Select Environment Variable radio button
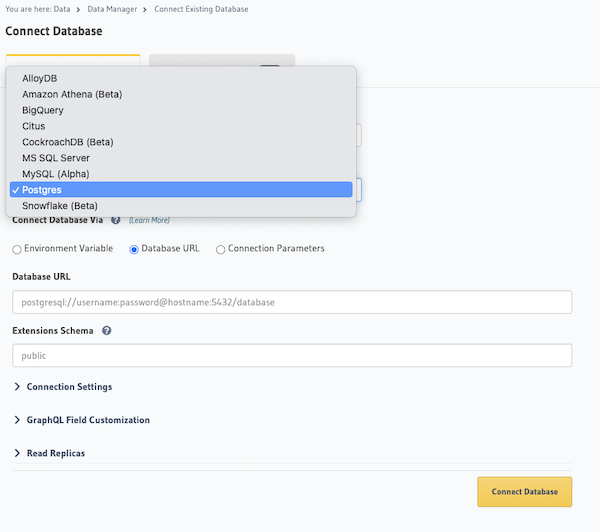600x532 pixels. (17, 250)
